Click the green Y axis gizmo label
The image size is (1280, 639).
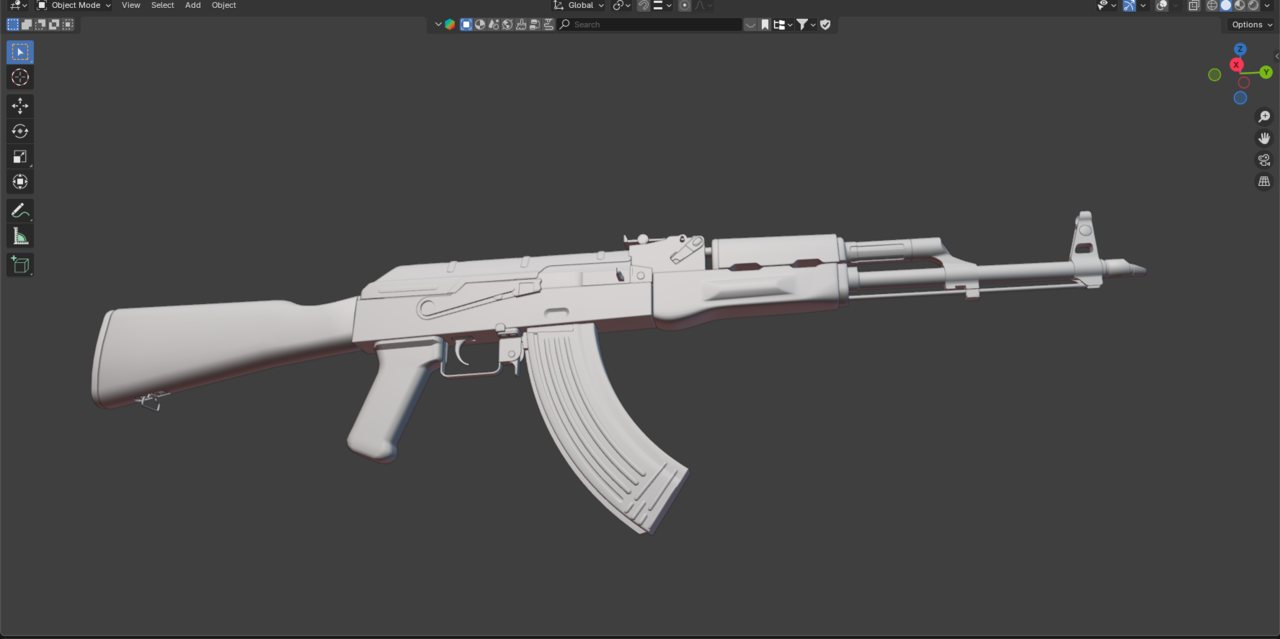tap(1266, 72)
